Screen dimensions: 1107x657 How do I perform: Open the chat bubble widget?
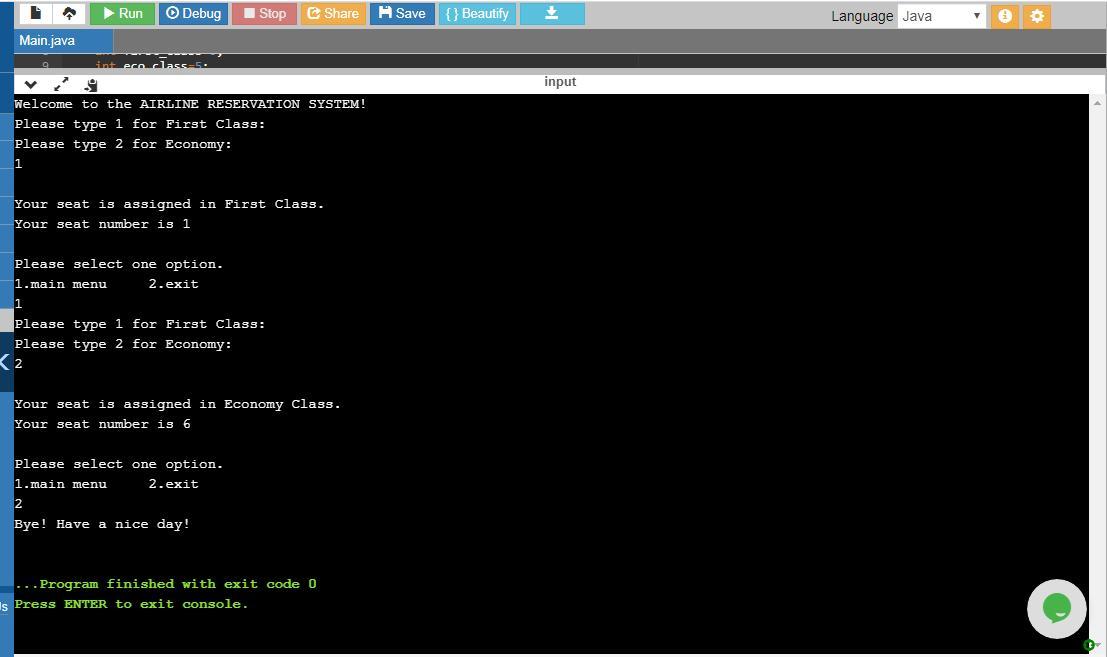1056,608
